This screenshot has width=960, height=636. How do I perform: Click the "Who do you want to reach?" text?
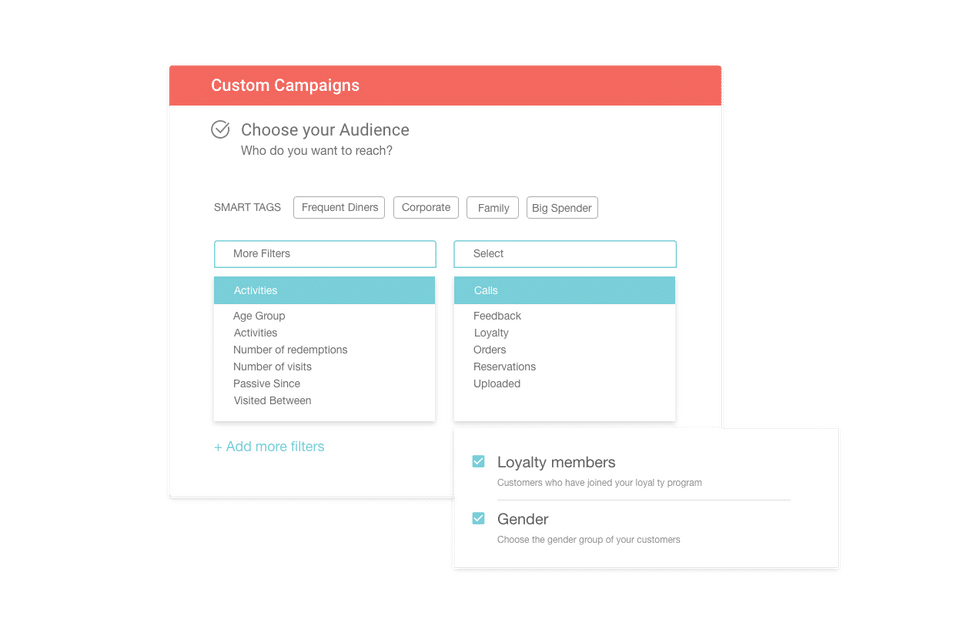(317, 151)
